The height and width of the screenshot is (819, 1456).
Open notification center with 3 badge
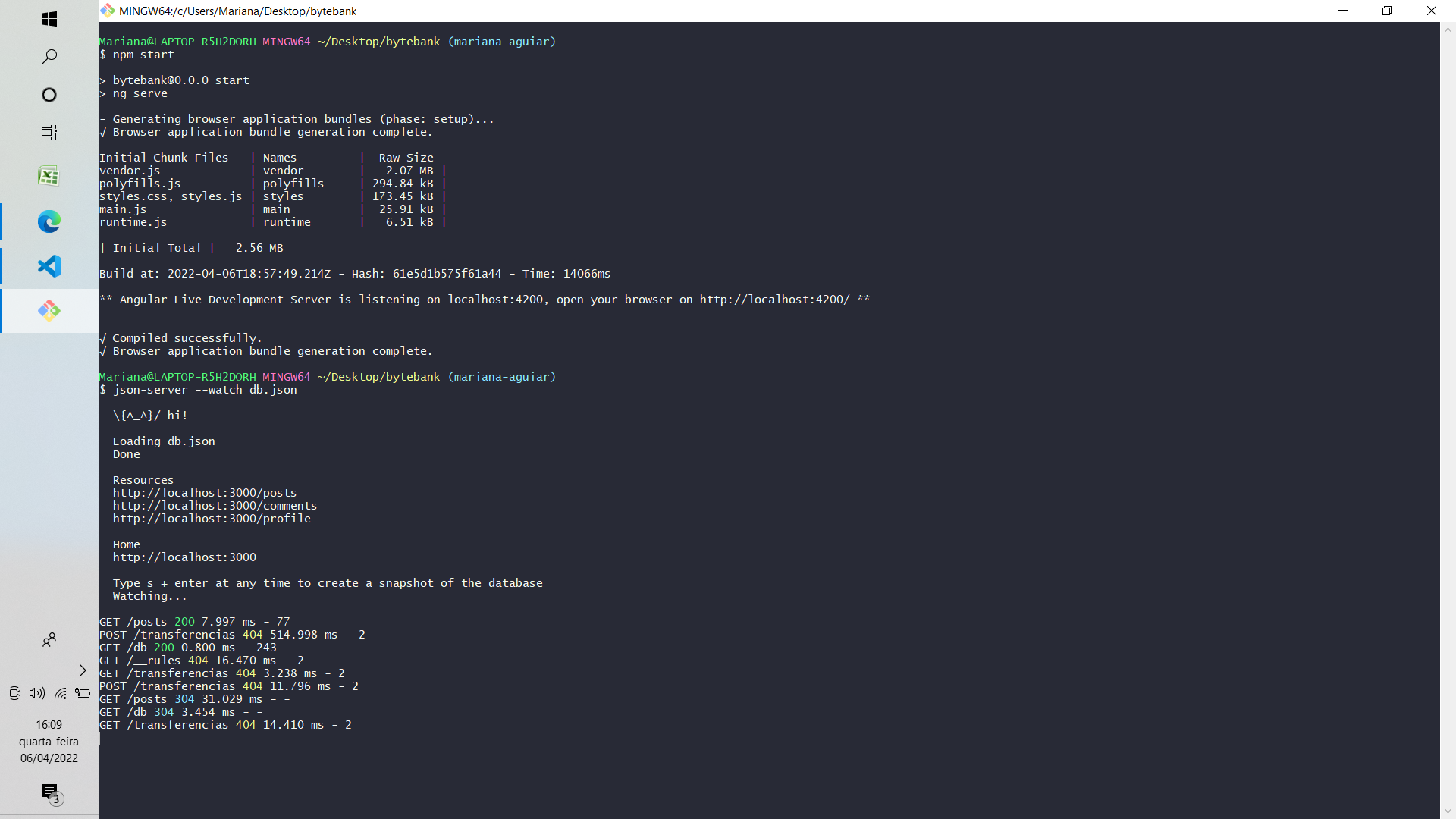(51, 793)
